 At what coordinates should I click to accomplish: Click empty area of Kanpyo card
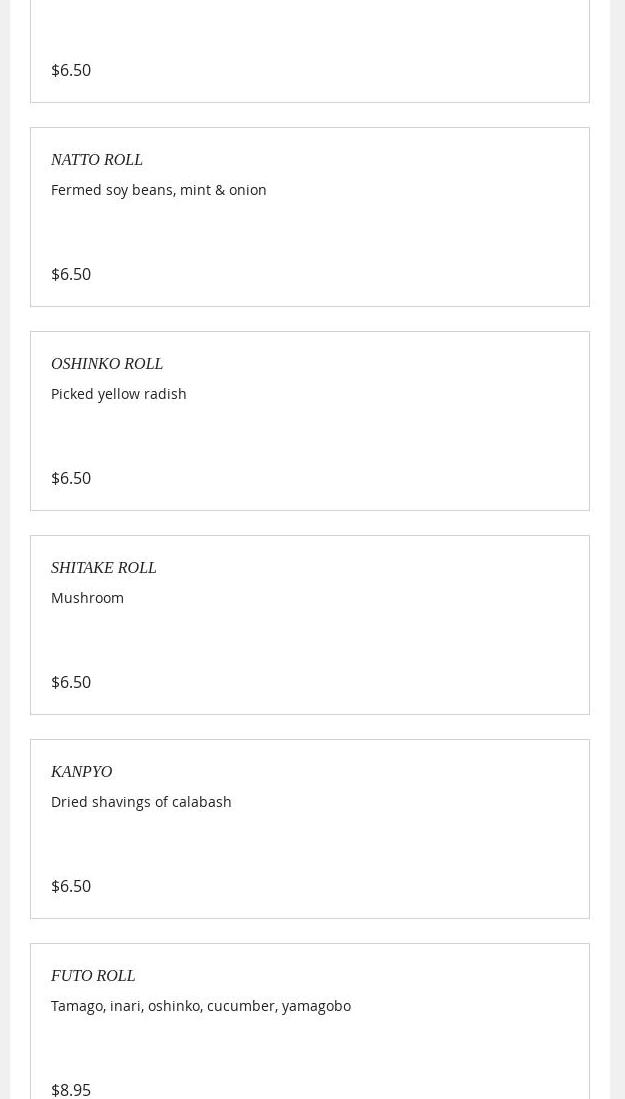point(420,845)
